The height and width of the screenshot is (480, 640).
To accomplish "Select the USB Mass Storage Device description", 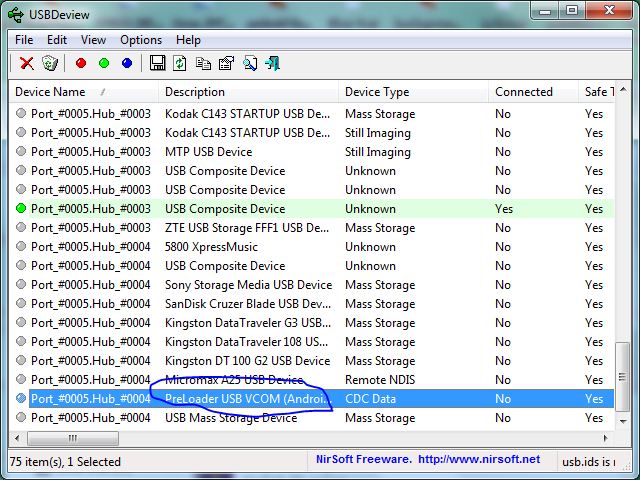I will pos(231,418).
